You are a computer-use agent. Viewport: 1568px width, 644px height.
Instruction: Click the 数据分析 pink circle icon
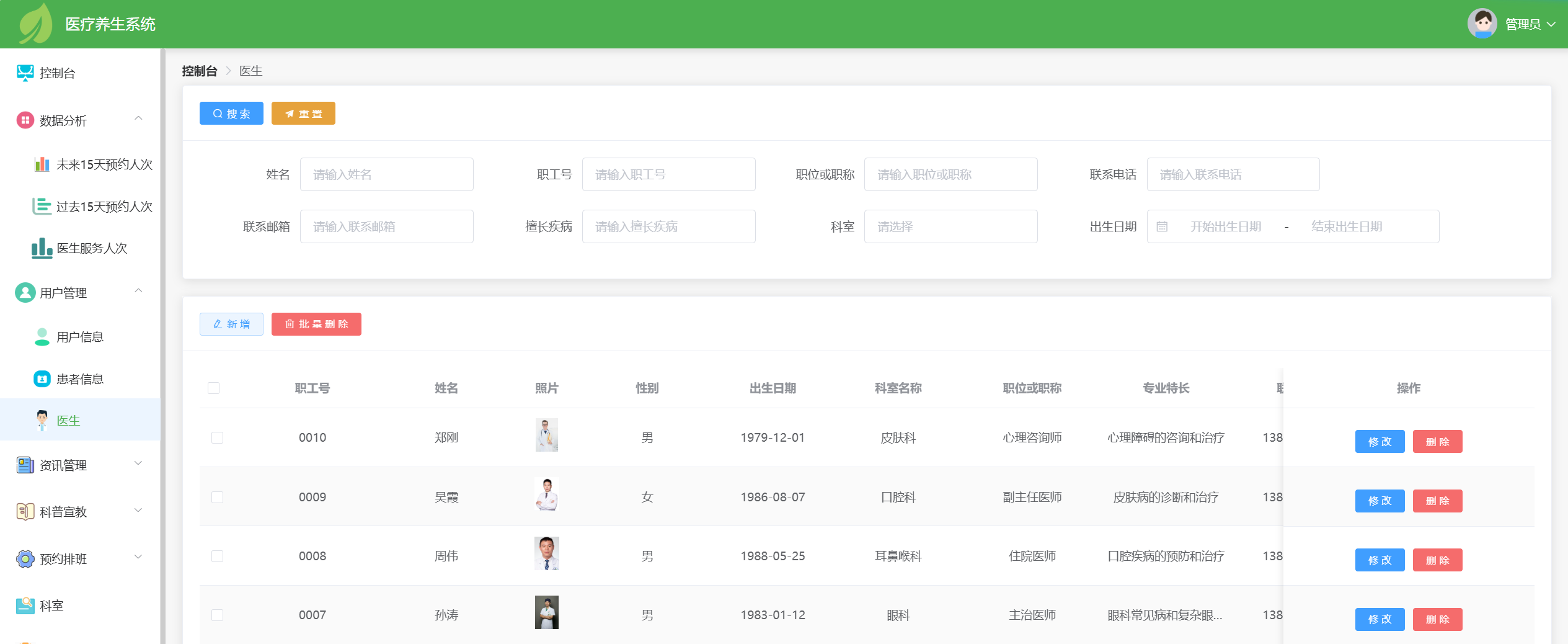pyautogui.click(x=25, y=120)
